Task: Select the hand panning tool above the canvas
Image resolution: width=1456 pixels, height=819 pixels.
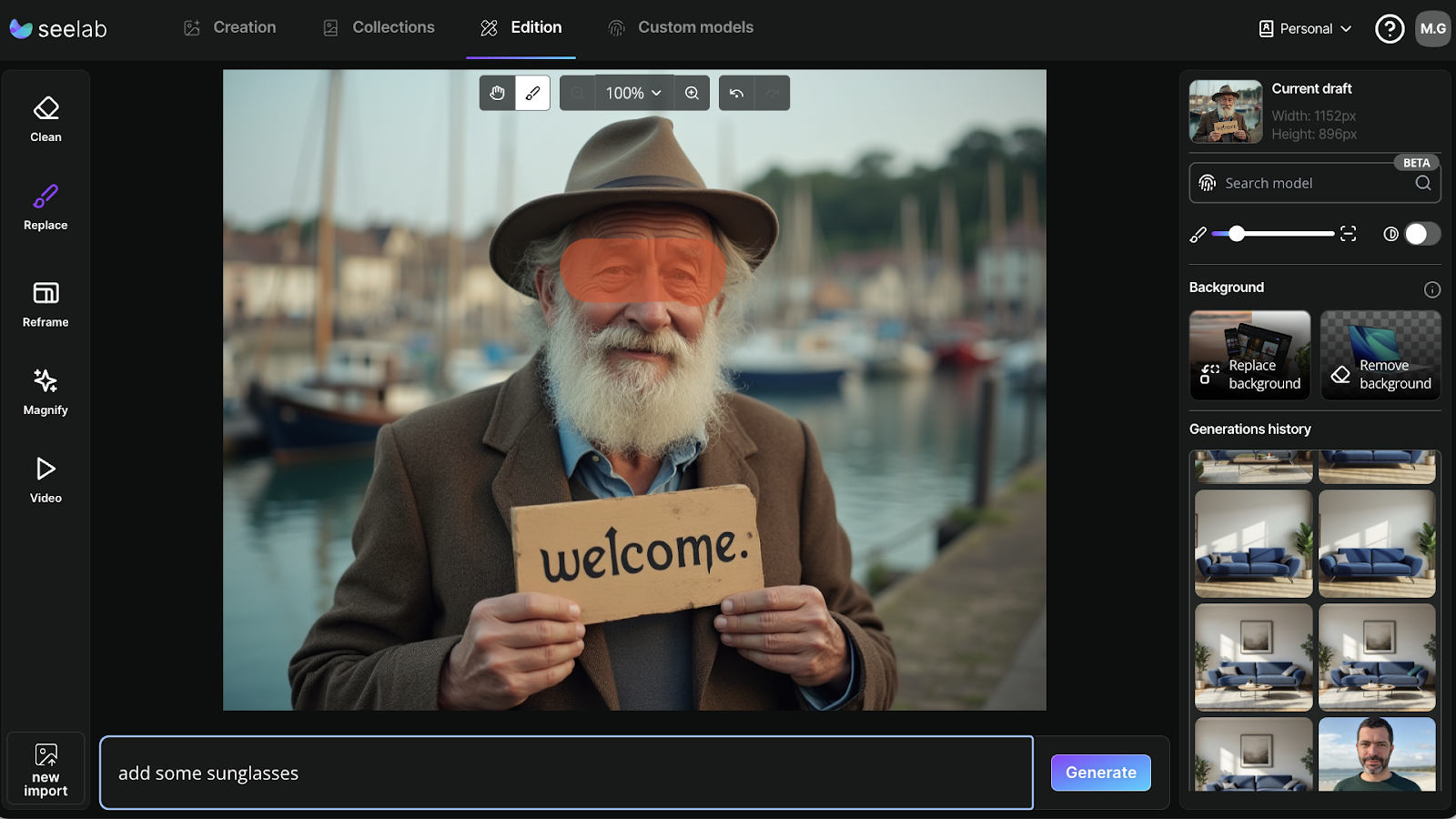Action: point(497,92)
